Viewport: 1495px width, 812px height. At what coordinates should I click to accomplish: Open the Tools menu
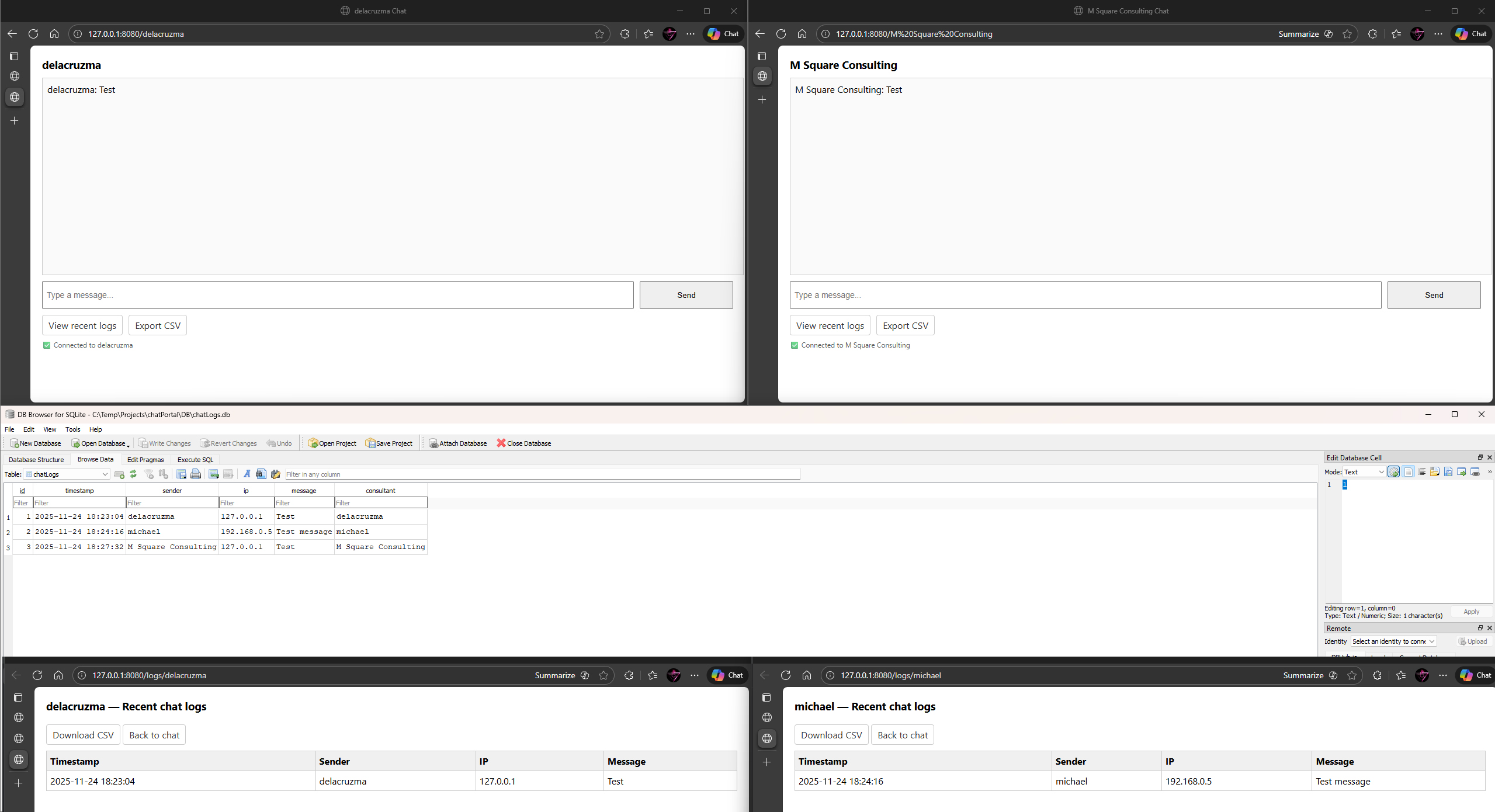coord(72,429)
